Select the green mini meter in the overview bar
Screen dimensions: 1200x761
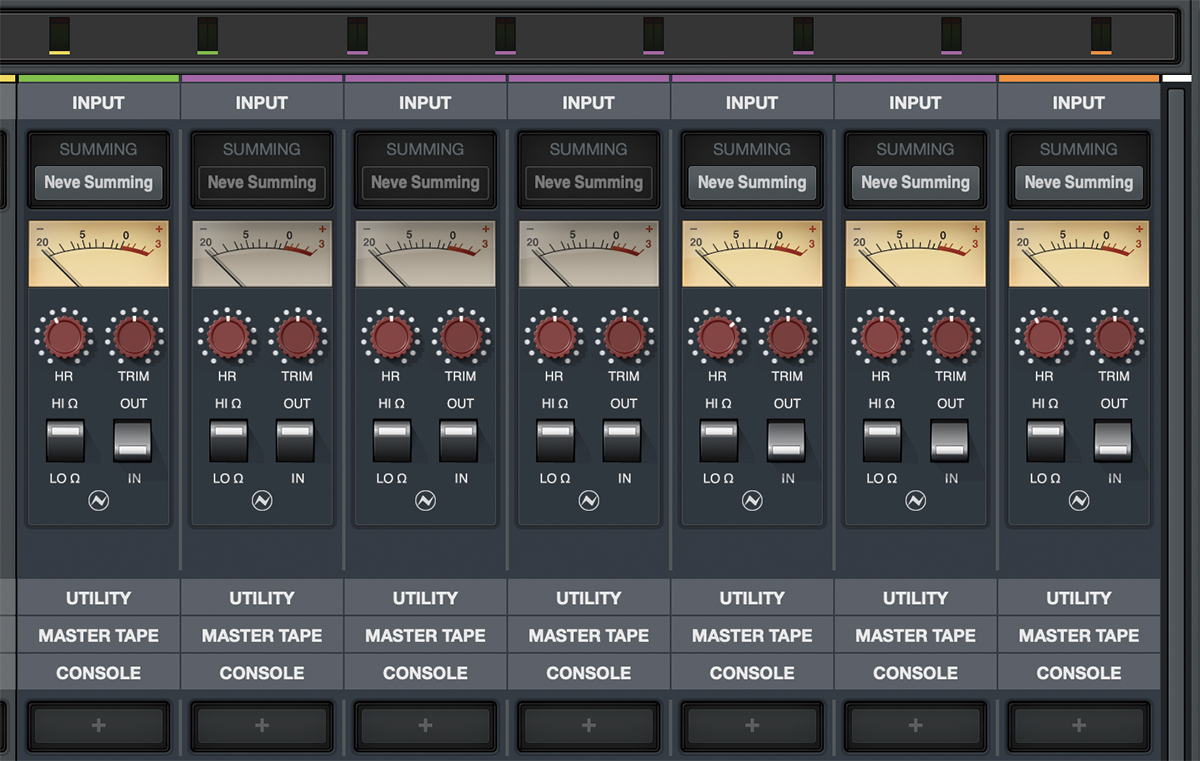click(208, 35)
